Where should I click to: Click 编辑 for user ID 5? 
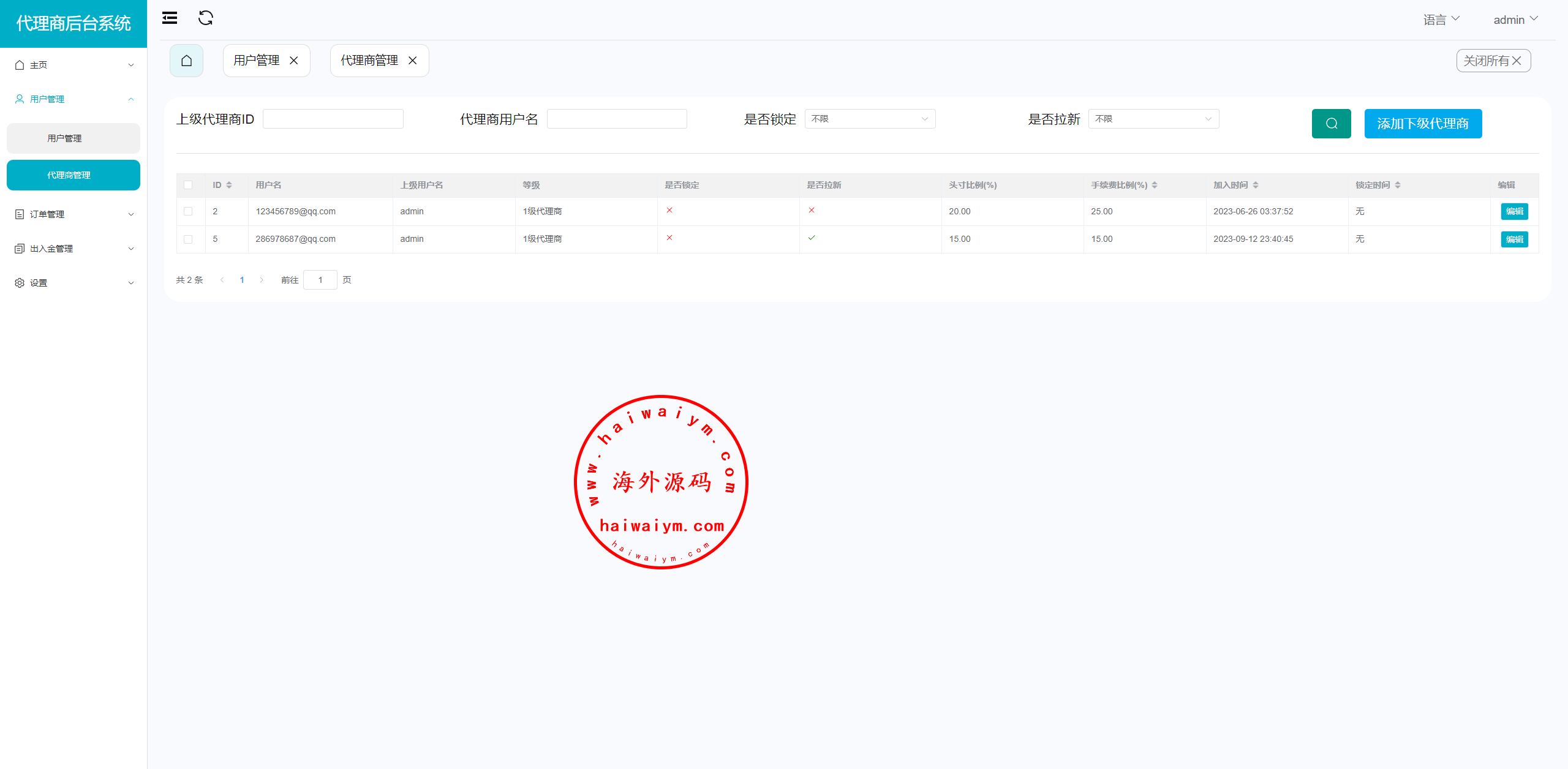tap(1514, 239)
